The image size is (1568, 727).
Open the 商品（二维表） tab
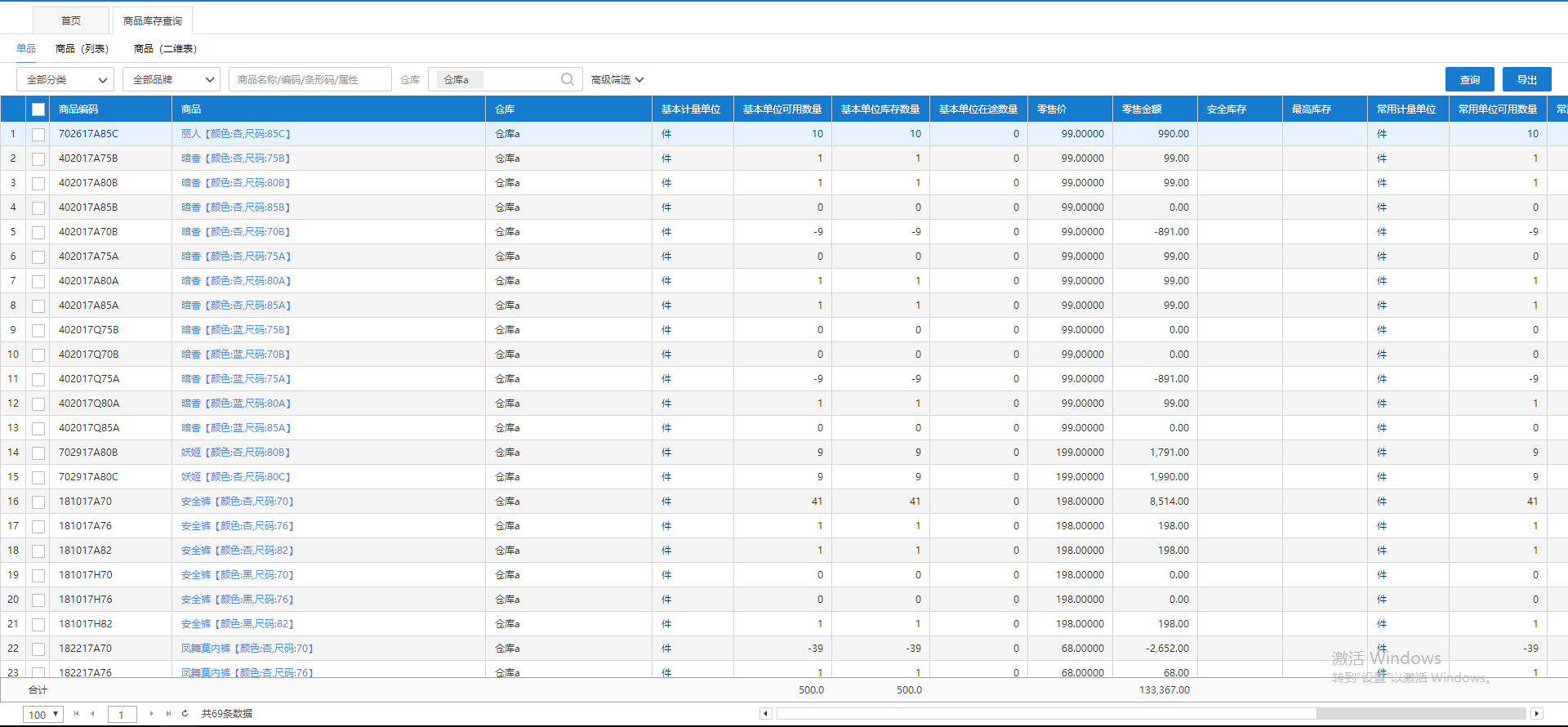[166, 49]
